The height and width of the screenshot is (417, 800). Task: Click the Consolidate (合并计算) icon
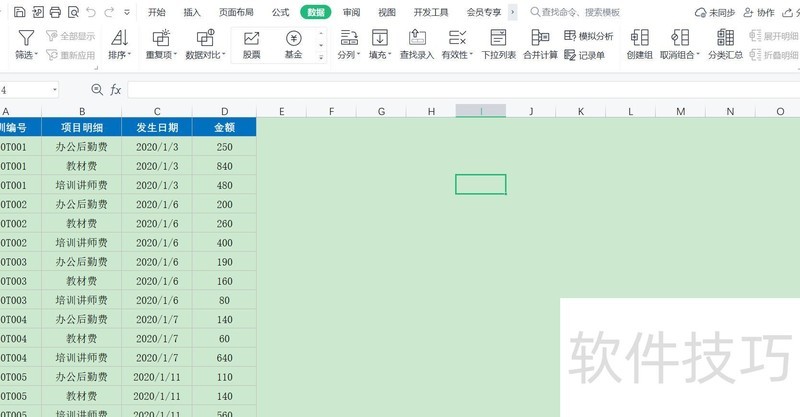point(540,38)
